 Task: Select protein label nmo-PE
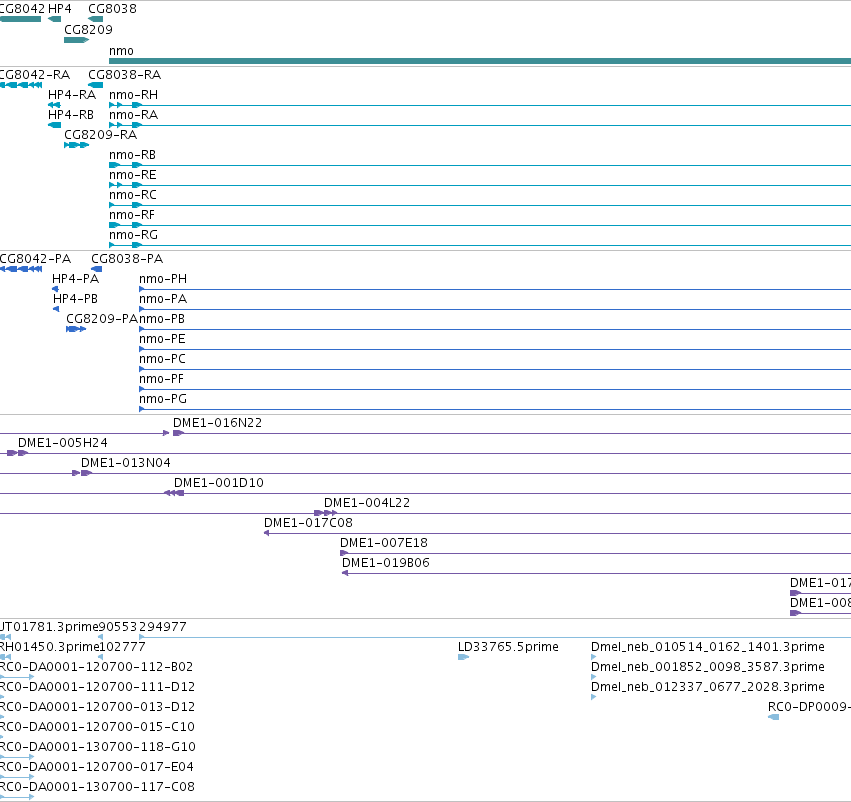(162, 339)
